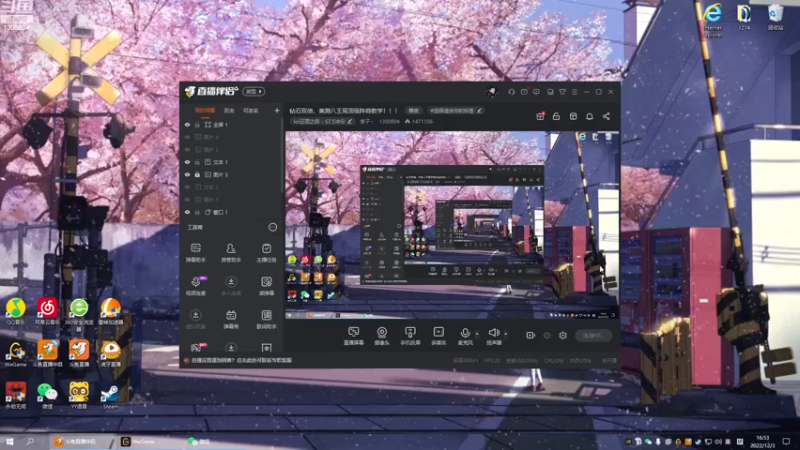This screenshot has height=450, width=800.
Task: Toggle visibility of the 窗口 1 source
Action: pos(187,212)
